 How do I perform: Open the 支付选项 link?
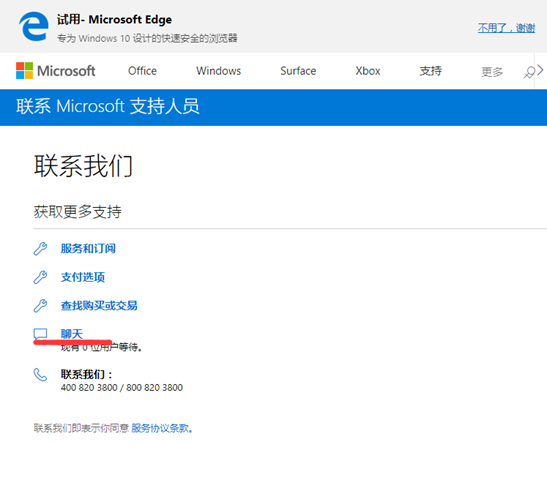click(x=83, y=277)
